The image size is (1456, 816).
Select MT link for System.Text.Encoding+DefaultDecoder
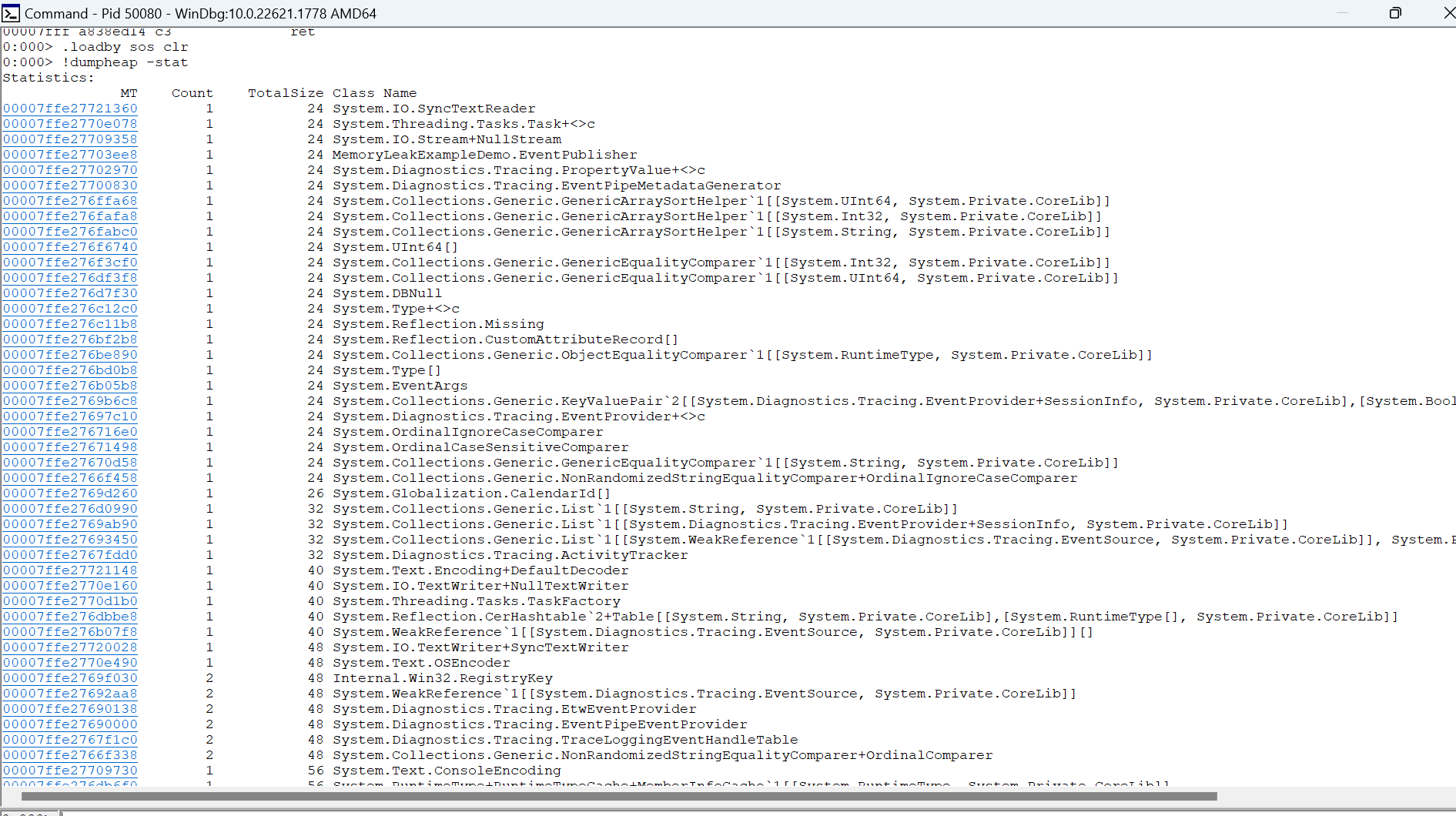(69, 570)
